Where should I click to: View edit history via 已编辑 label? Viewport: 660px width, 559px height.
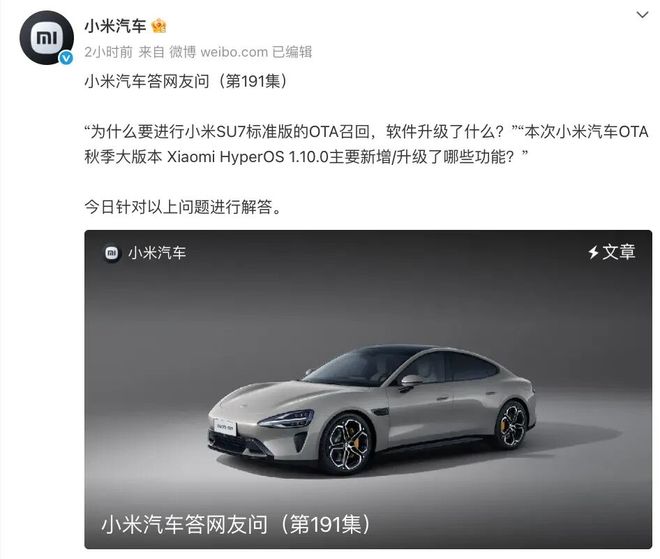(x=292, y=52)
